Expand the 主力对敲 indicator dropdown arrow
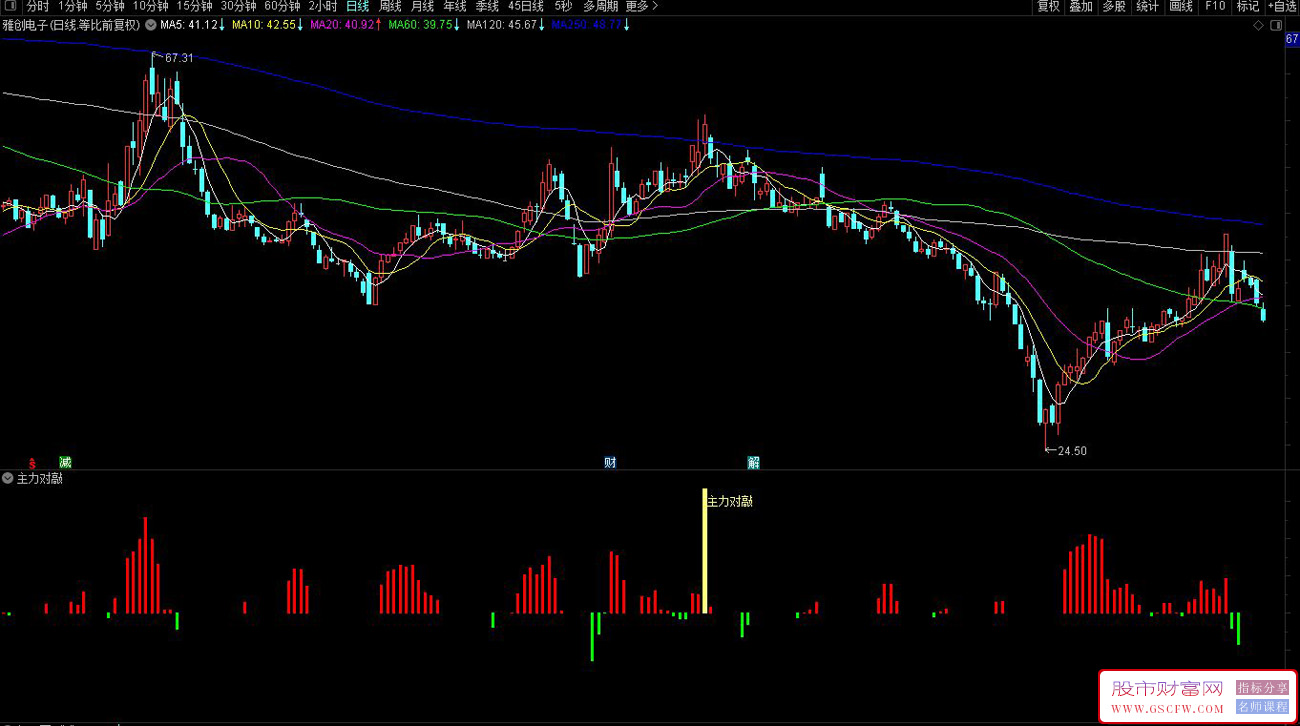Viewport: 1300px width, 726px height. click(8, 479)
